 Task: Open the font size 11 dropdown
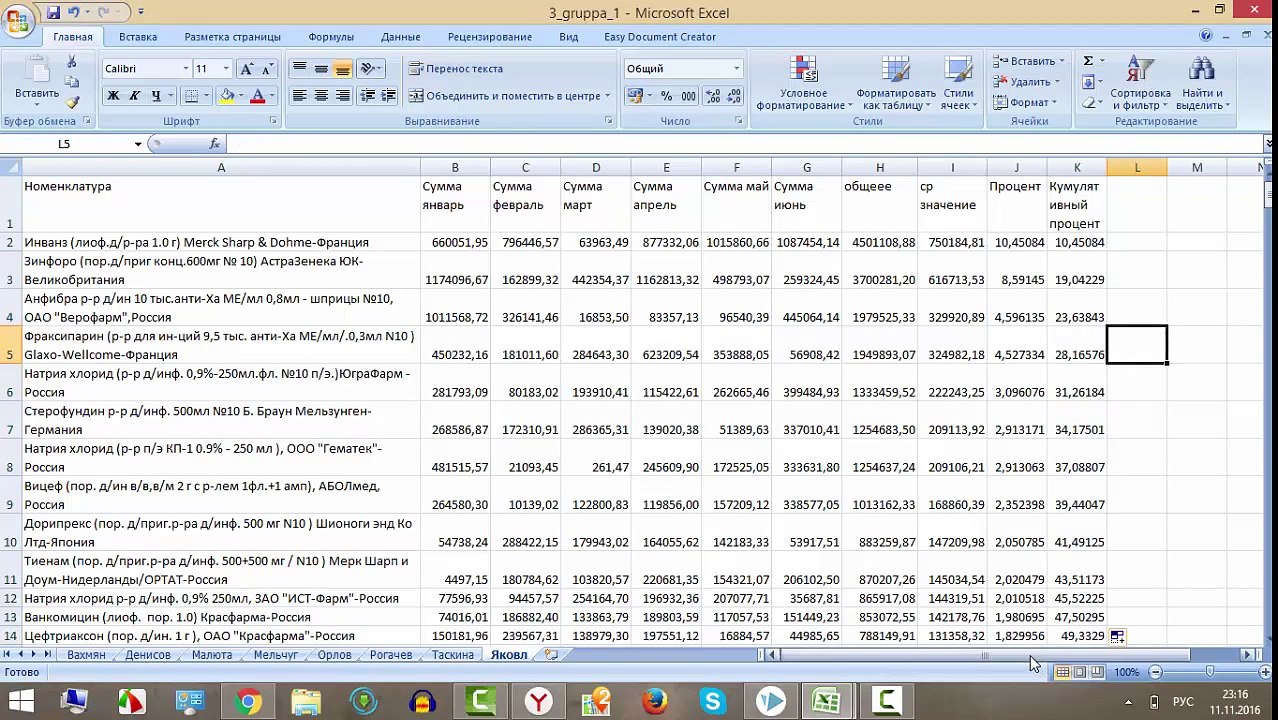[226, 69]
